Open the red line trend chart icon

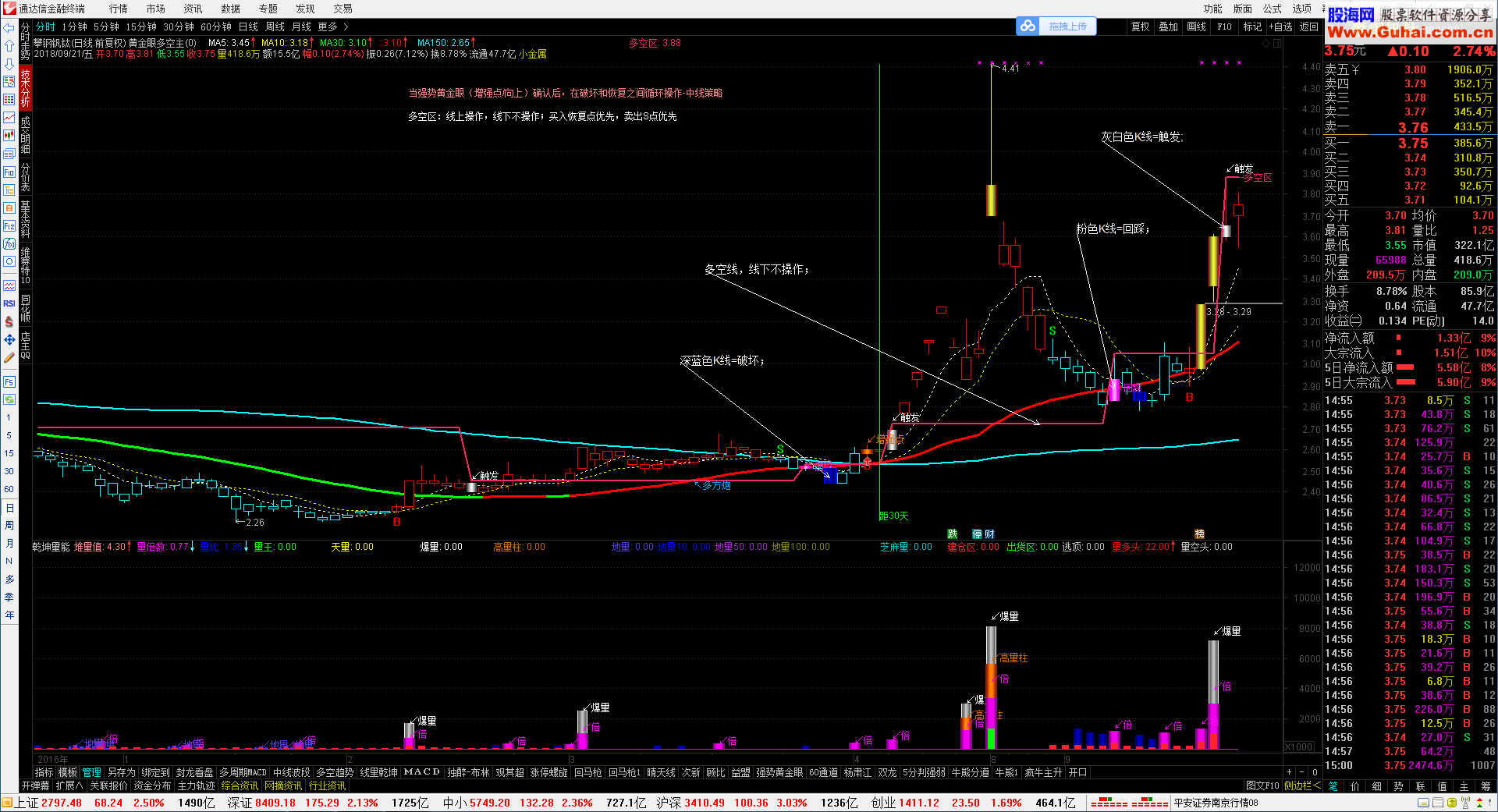[9, 117]
